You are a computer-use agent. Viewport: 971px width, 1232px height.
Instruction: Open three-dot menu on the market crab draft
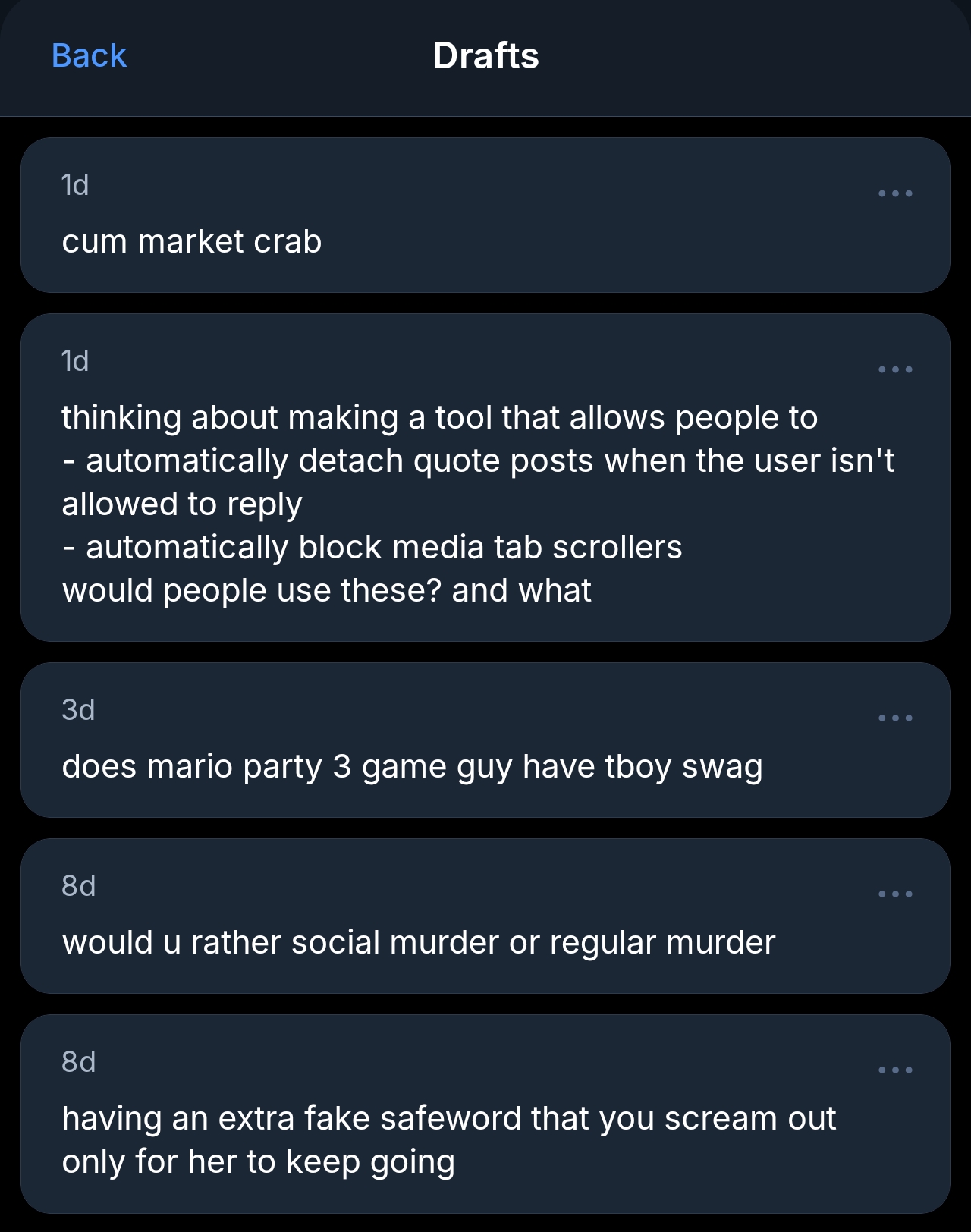pos(895,193)
